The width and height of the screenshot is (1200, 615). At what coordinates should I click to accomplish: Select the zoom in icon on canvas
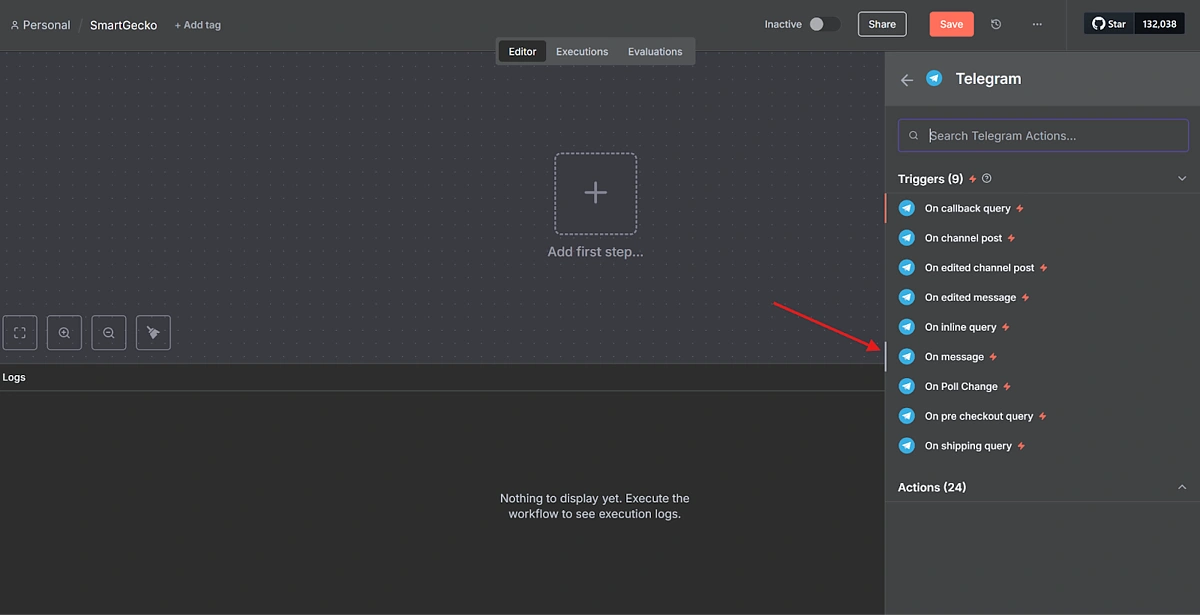coord(64,332)
